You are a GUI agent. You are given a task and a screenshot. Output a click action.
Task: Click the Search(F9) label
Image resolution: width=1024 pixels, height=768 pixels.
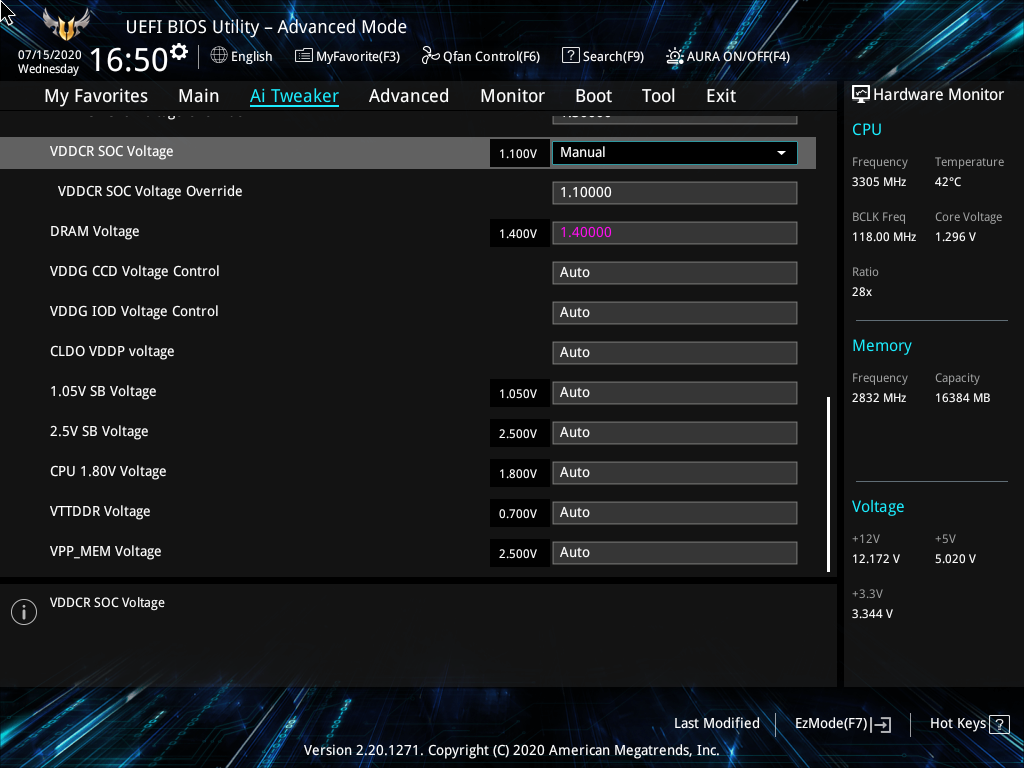[x=613, y=57]
